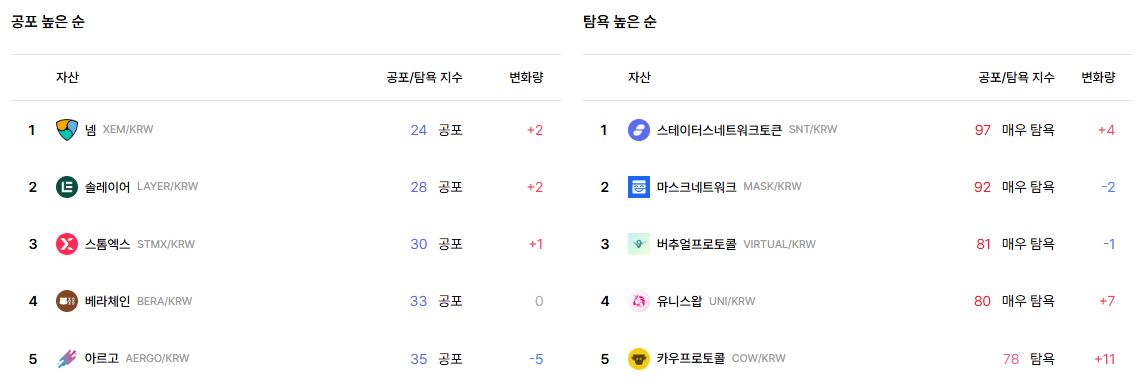
Task: Click the Uniswap unicorn icon
Action: [x=639, y=301]
